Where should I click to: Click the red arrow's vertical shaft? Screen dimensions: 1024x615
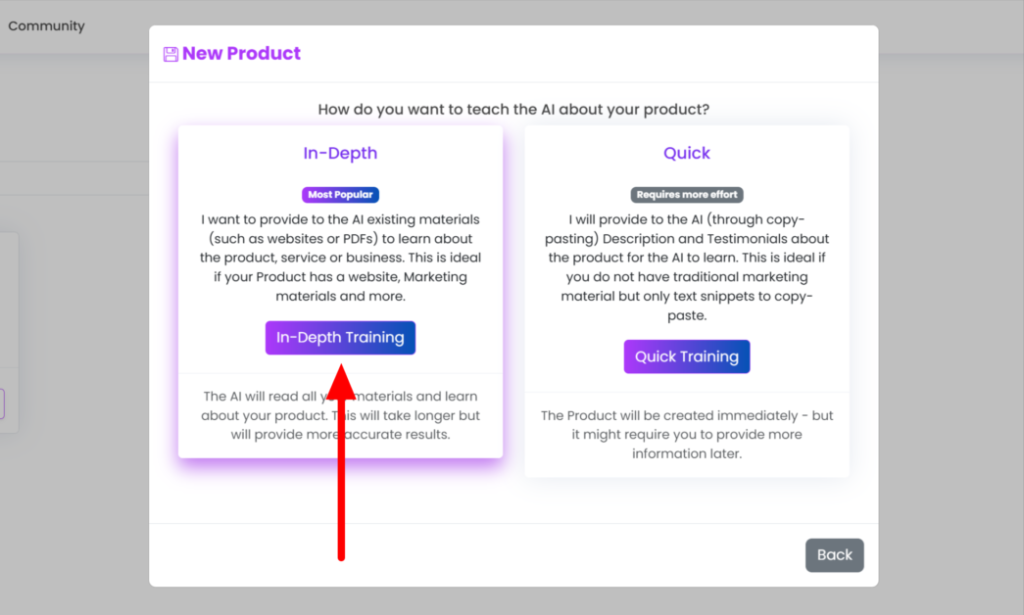click(341, 480)
